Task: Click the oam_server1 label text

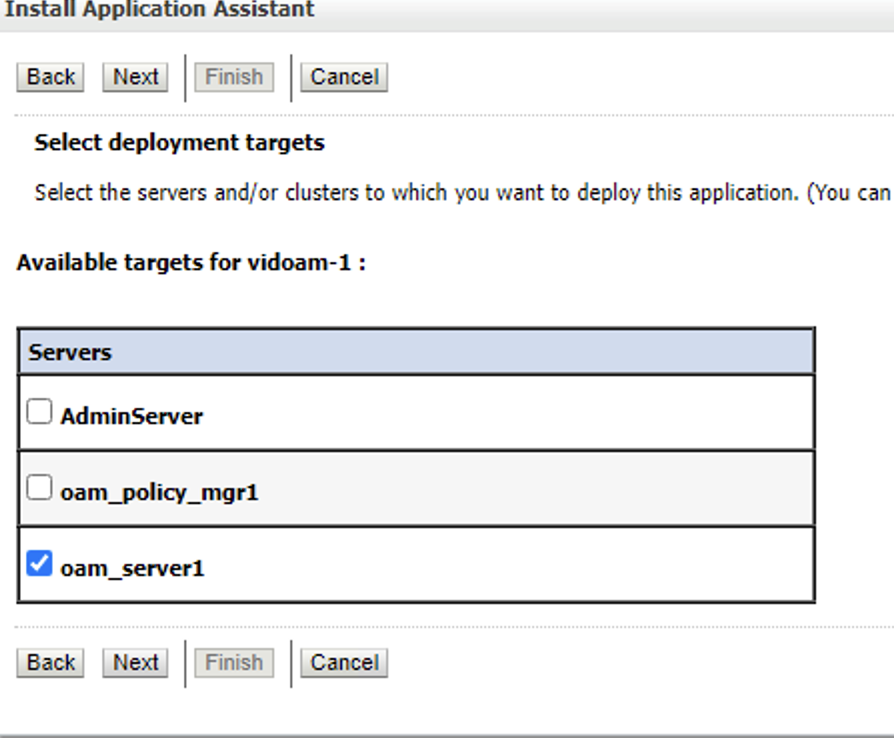Action: coord(132,568)
